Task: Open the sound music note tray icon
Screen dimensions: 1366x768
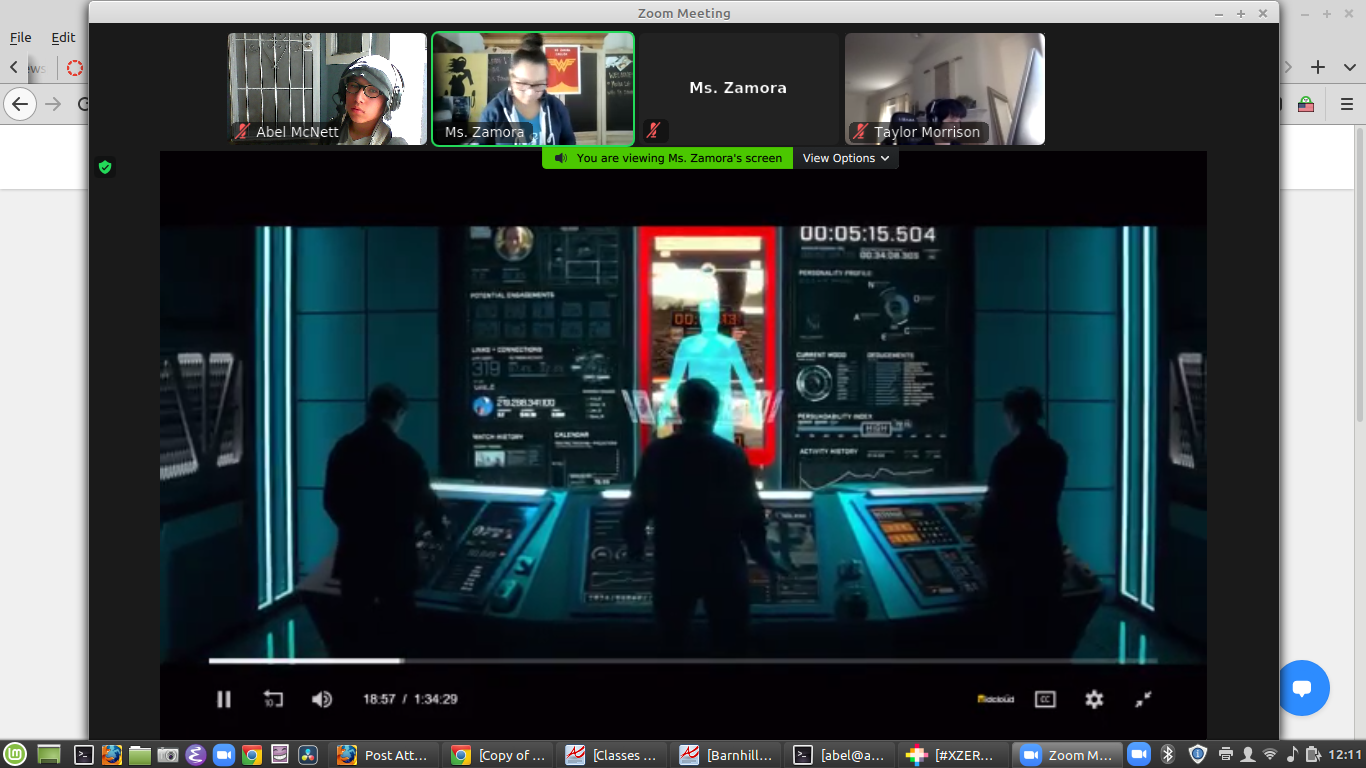Action: click(x=1291, y=755)
